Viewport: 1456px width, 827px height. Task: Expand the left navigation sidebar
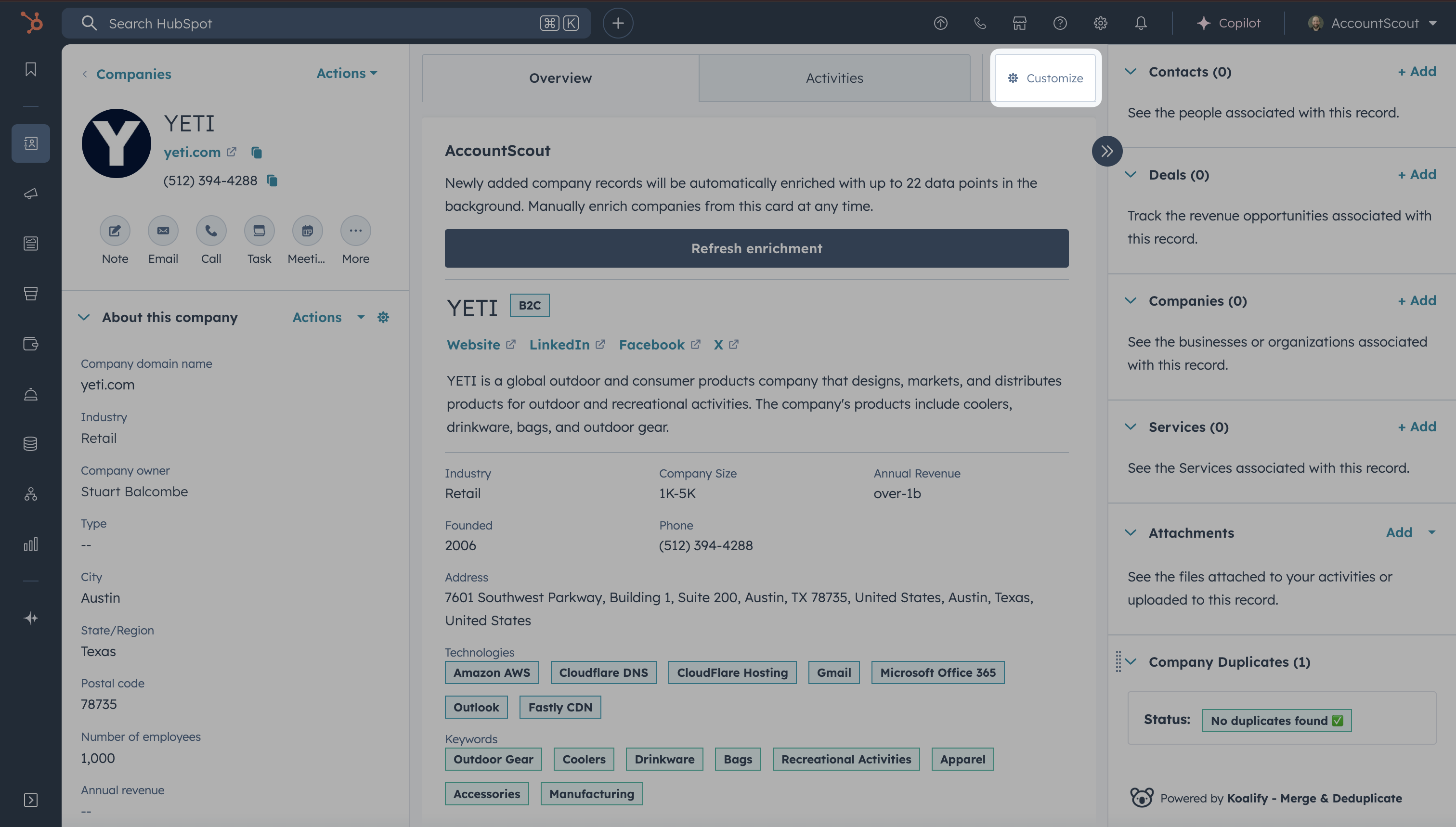click(x=31, y=800)
